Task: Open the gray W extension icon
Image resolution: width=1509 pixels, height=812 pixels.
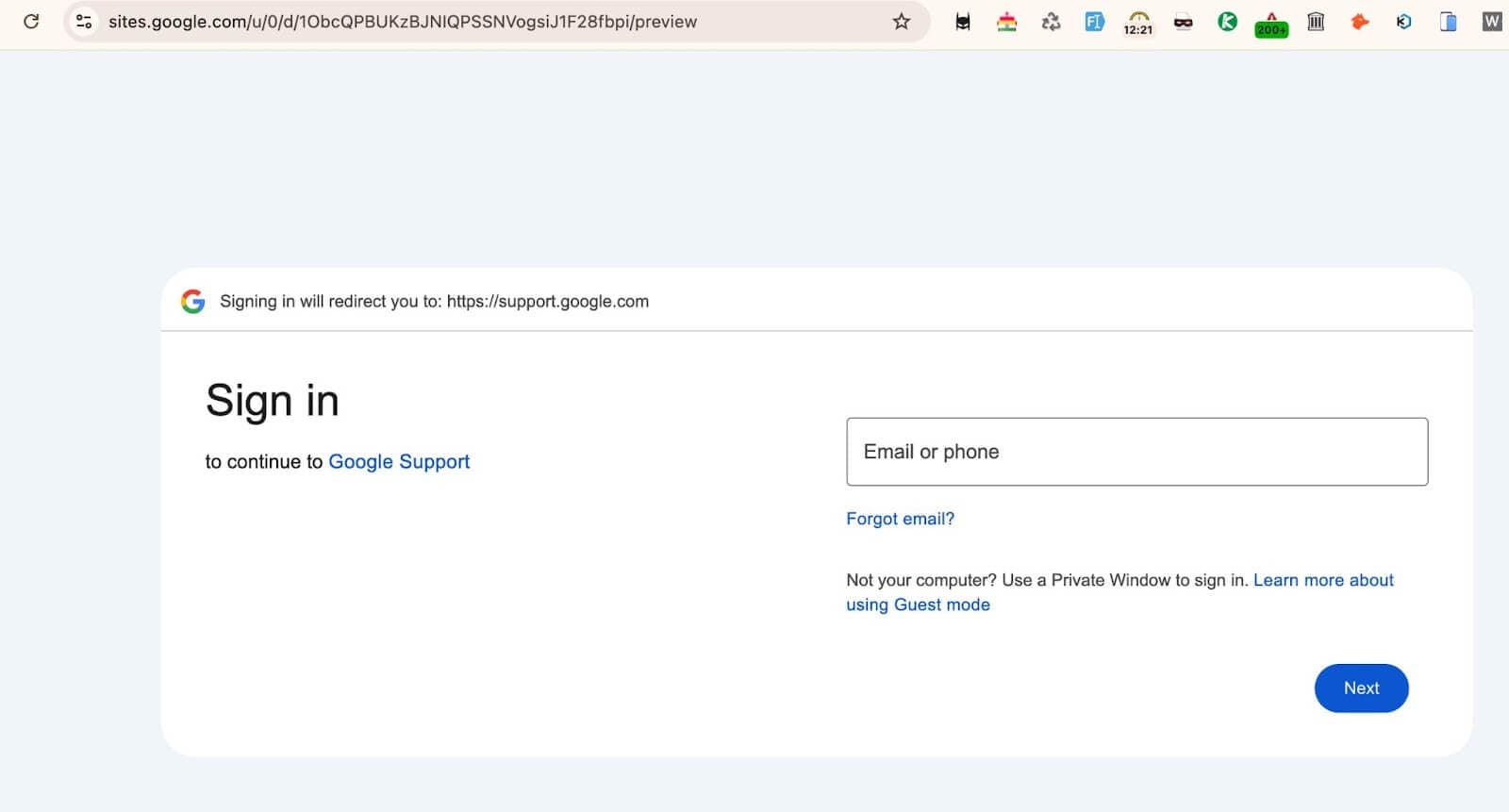Action: [x=1491, y=21]
